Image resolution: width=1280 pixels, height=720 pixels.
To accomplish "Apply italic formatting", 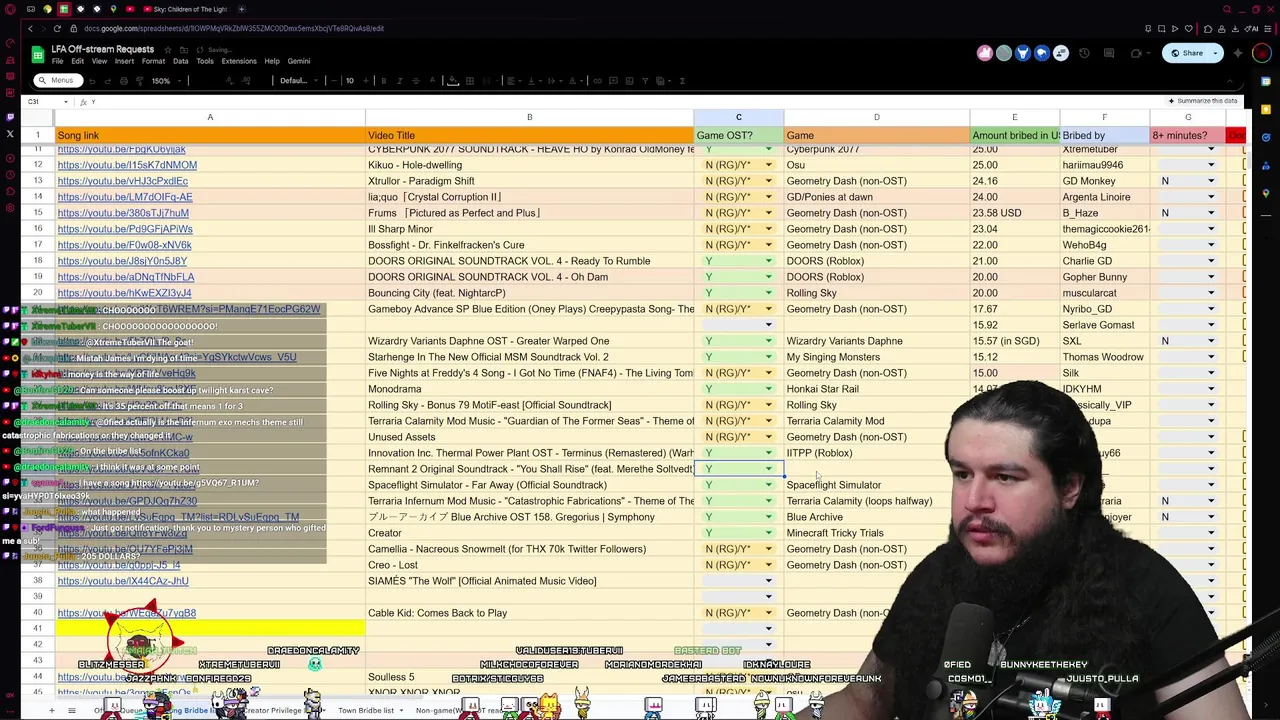I will (x=400, y=81).
